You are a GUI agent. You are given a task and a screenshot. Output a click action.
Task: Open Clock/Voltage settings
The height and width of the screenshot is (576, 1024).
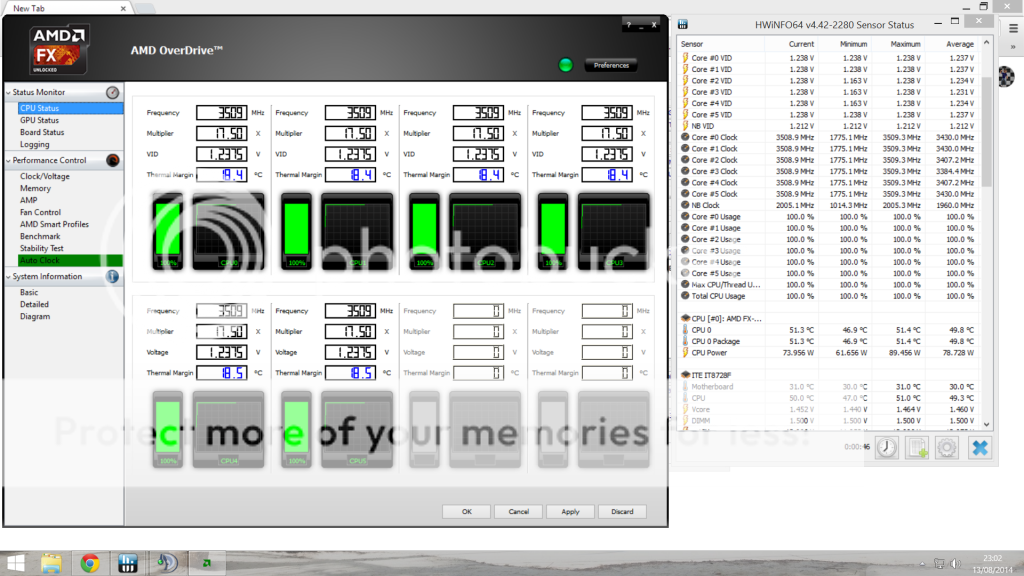coord(44,176)
